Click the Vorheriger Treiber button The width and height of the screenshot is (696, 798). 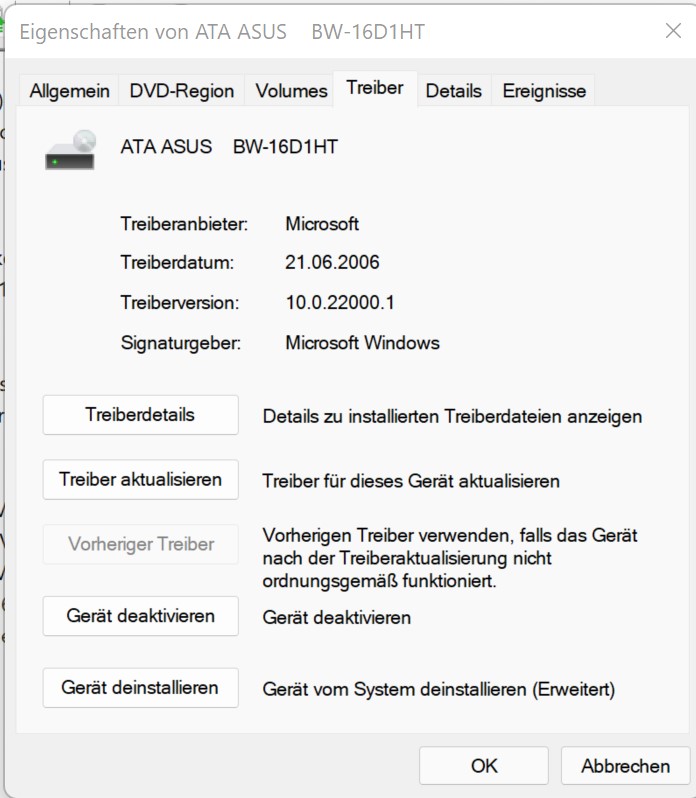click(x=140, y=544)
